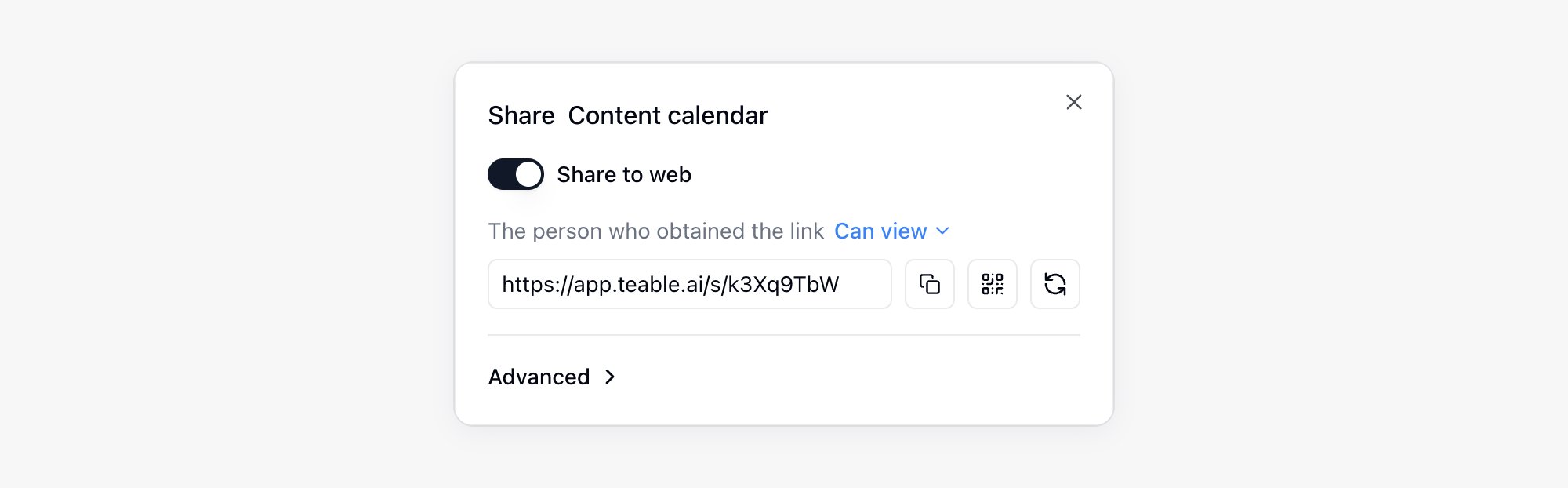Focus the share URL text field
1568x488 pixels.
(x=690, y=284)
